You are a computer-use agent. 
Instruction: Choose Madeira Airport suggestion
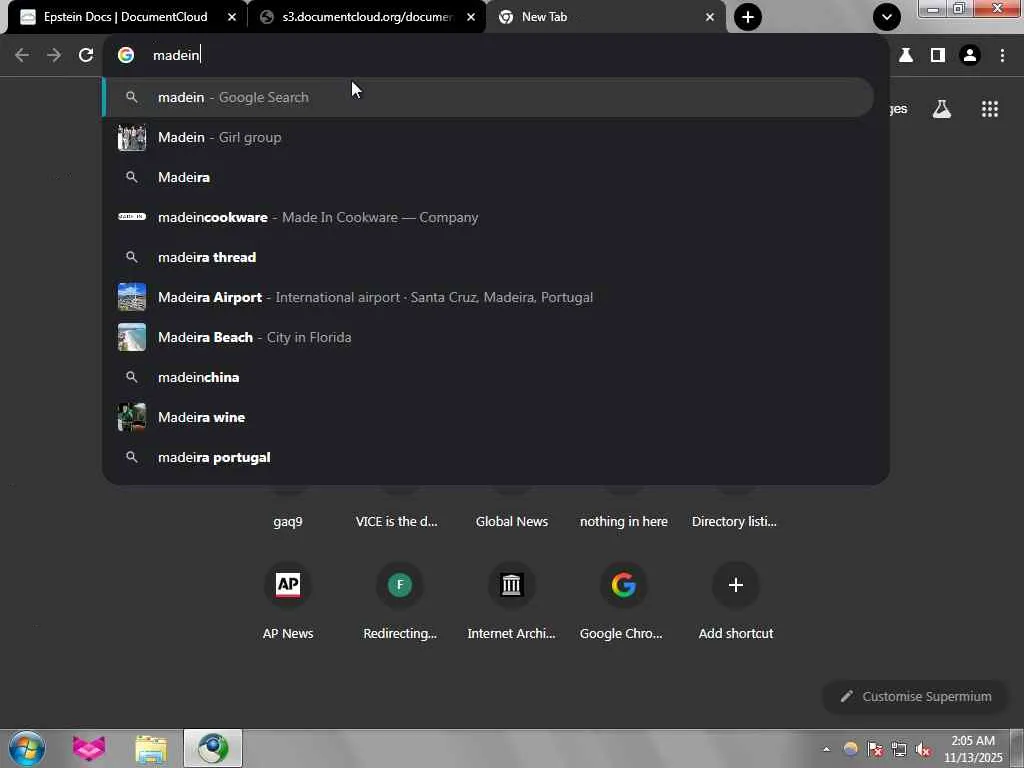point(488,297)
